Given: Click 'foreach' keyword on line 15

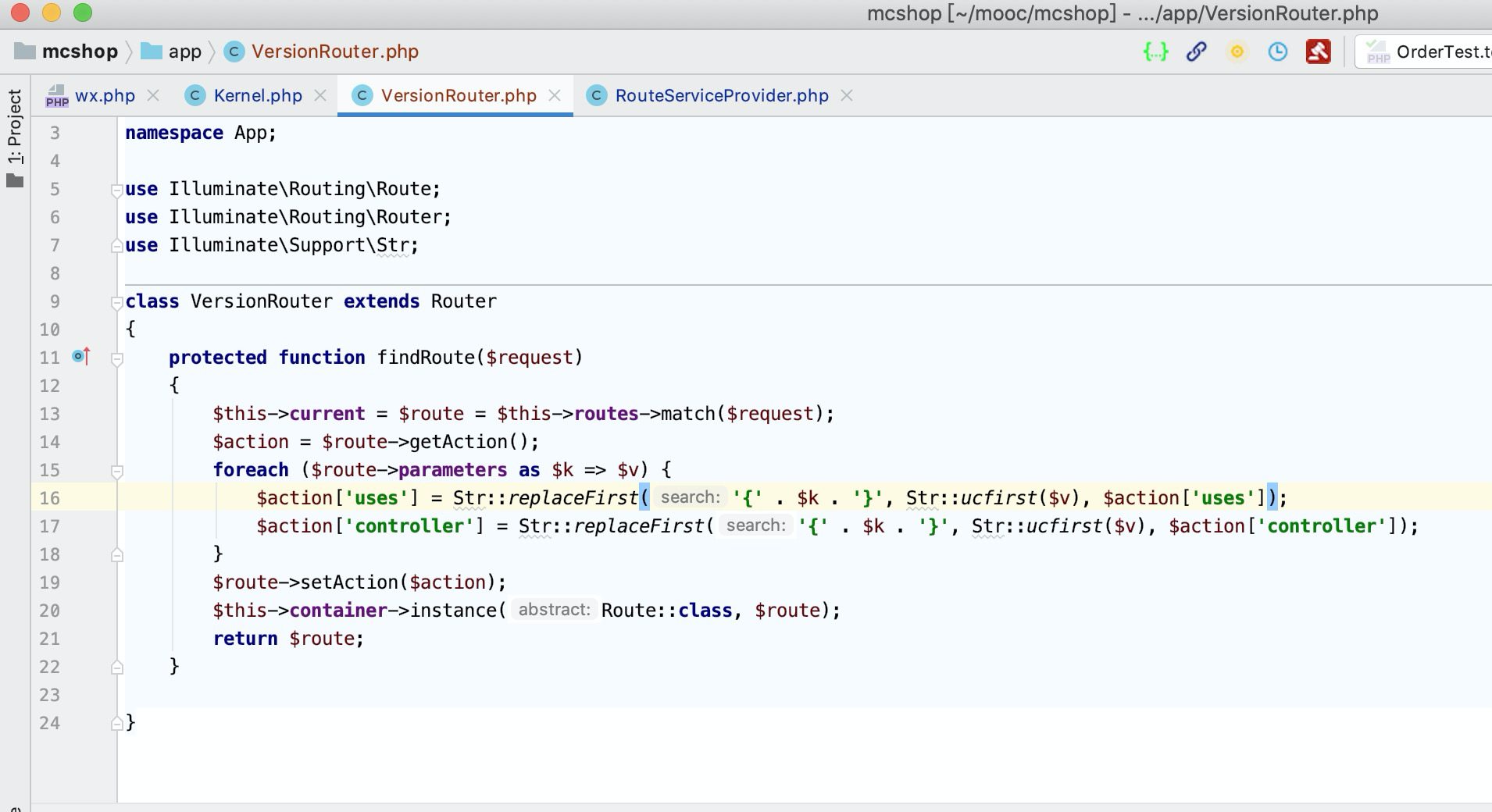Looking at the screenshot, I should (x=251, y=470).
